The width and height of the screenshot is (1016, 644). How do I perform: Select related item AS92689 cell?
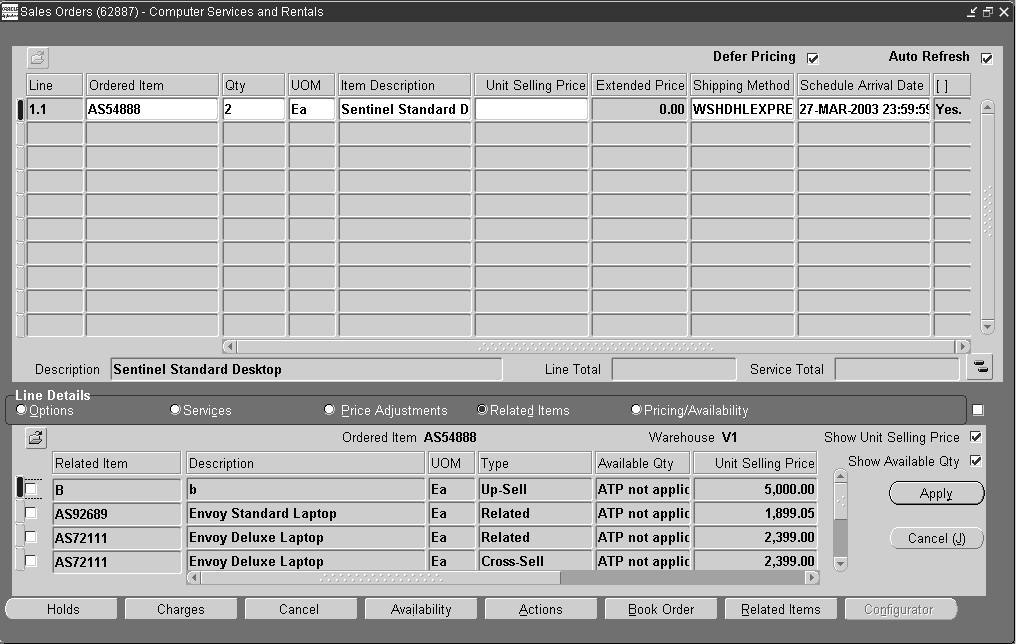117,514
